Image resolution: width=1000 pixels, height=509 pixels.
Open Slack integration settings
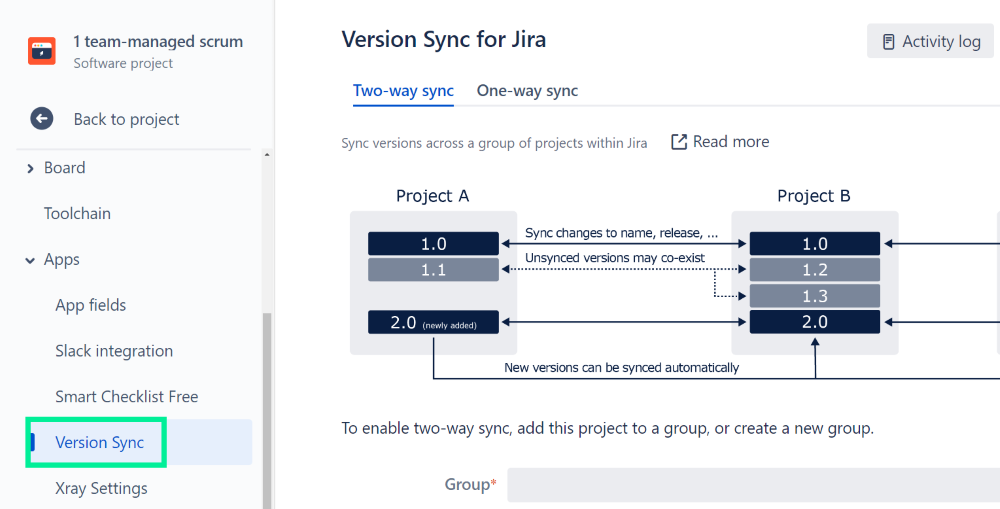coord(114,351)
